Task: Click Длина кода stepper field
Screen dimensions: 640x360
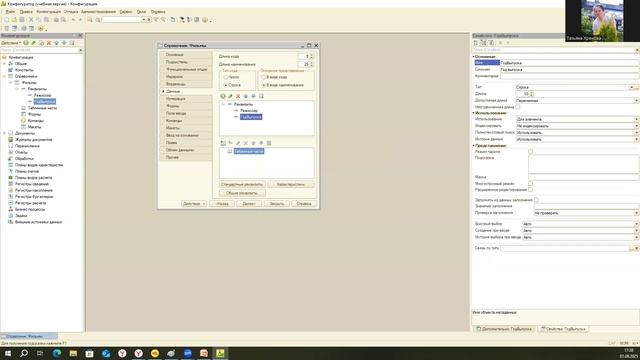Action: (x=306, y=56)
